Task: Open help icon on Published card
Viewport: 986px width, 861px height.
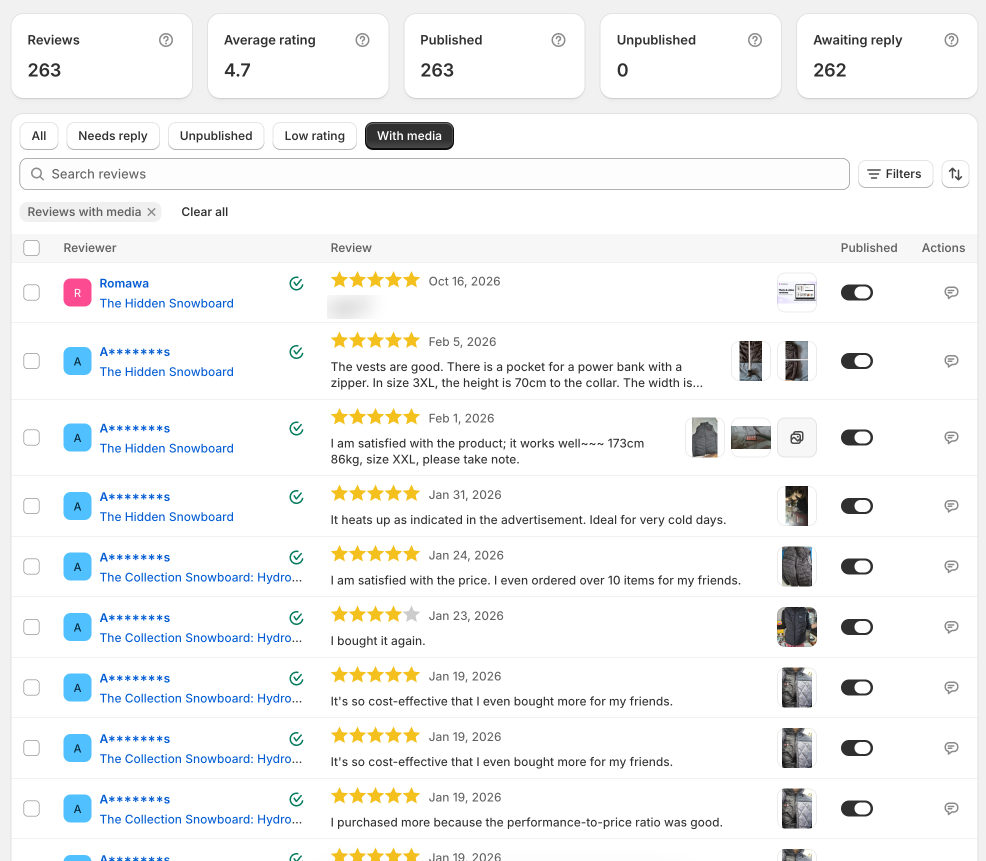Action: (x=558, y=40)
